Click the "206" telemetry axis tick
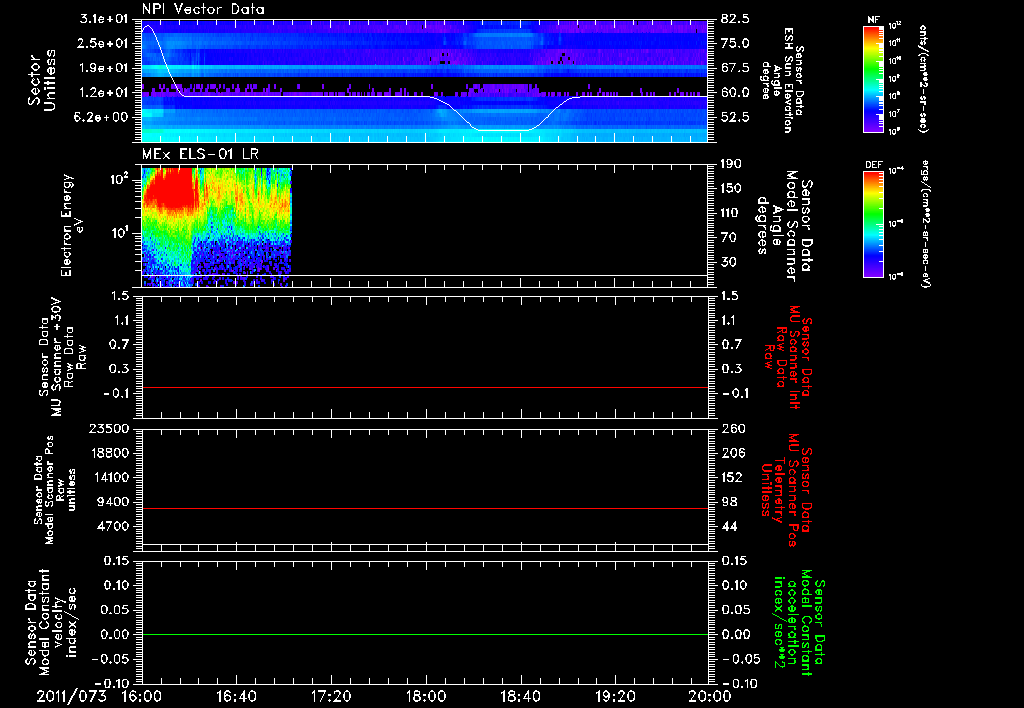This screenshot has width=1024, height=708. point(732,453)
